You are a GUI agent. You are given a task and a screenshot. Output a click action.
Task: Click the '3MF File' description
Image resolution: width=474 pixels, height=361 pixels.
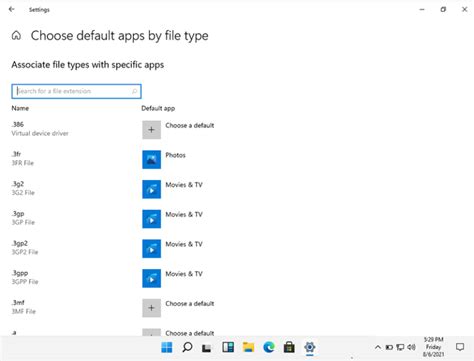tap(24, 311)
